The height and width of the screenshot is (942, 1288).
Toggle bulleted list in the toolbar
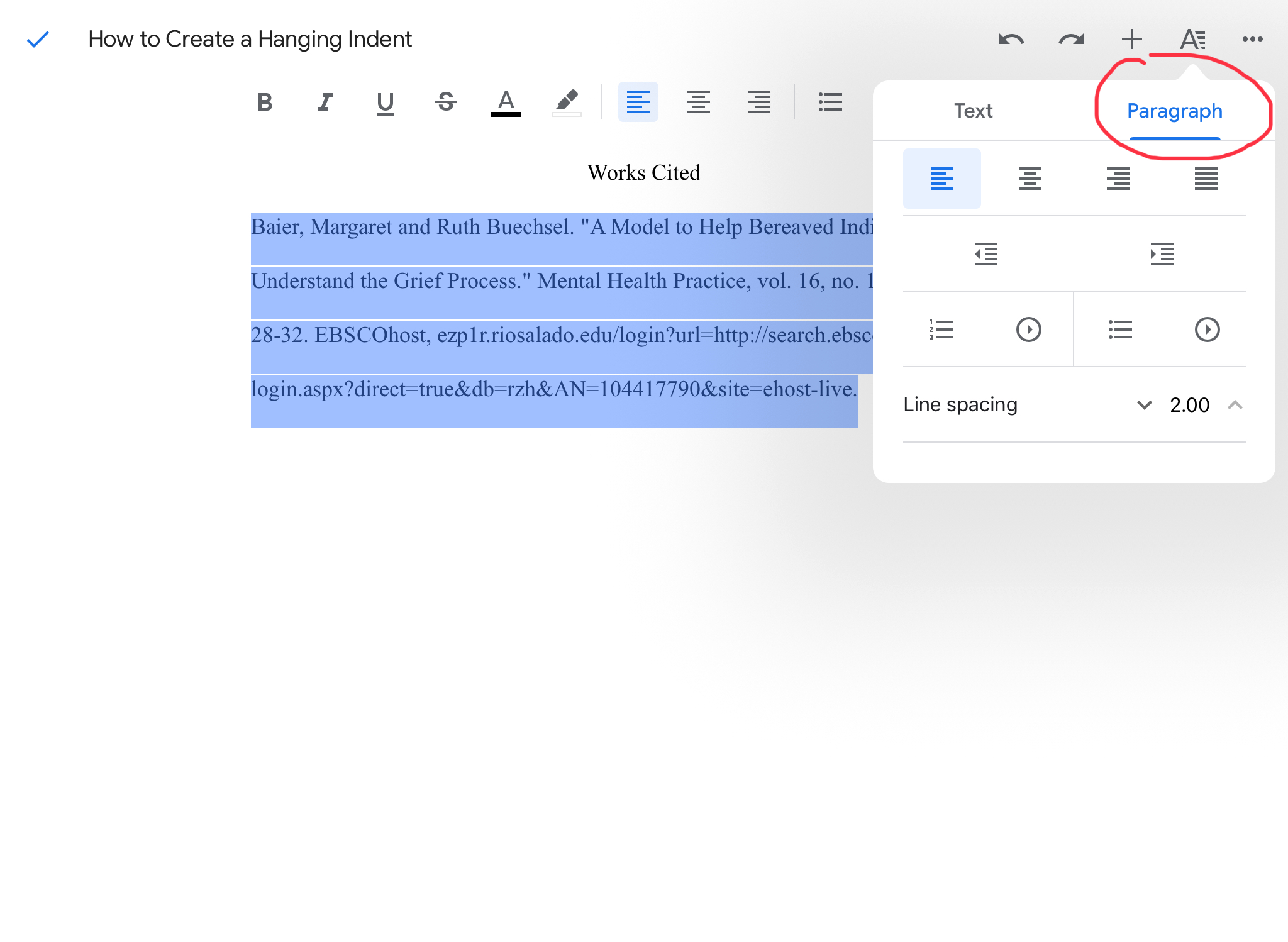[831, 102]
